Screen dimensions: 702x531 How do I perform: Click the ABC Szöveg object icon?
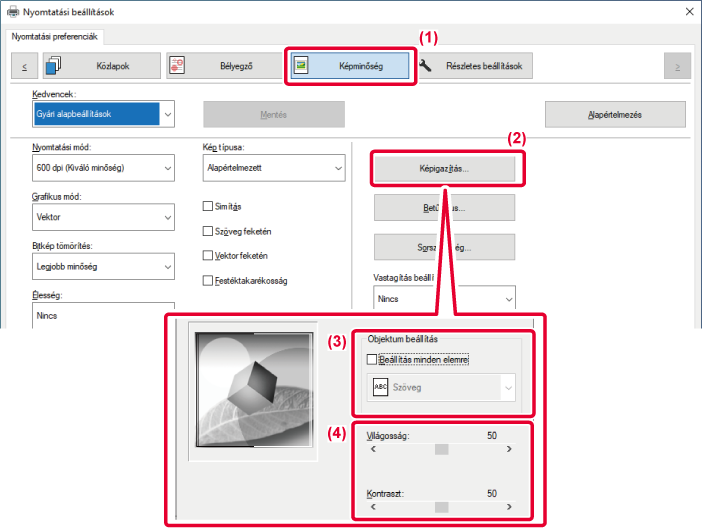[380, 388]
